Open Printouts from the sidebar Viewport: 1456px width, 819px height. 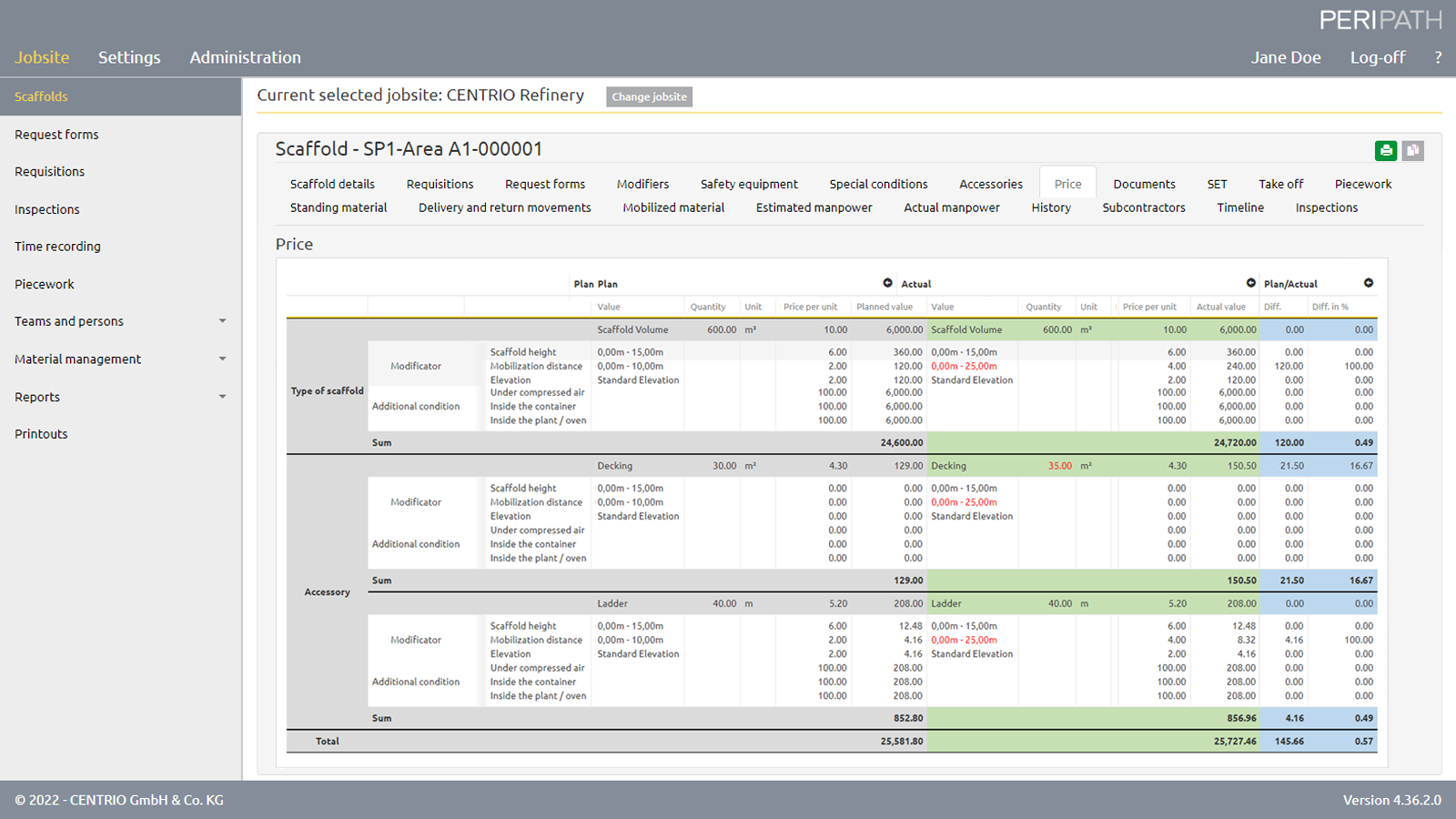(x=41, y=434)
